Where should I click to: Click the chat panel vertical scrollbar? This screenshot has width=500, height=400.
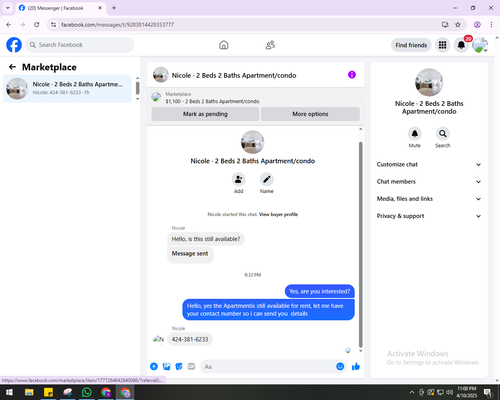tap(360, 244)
